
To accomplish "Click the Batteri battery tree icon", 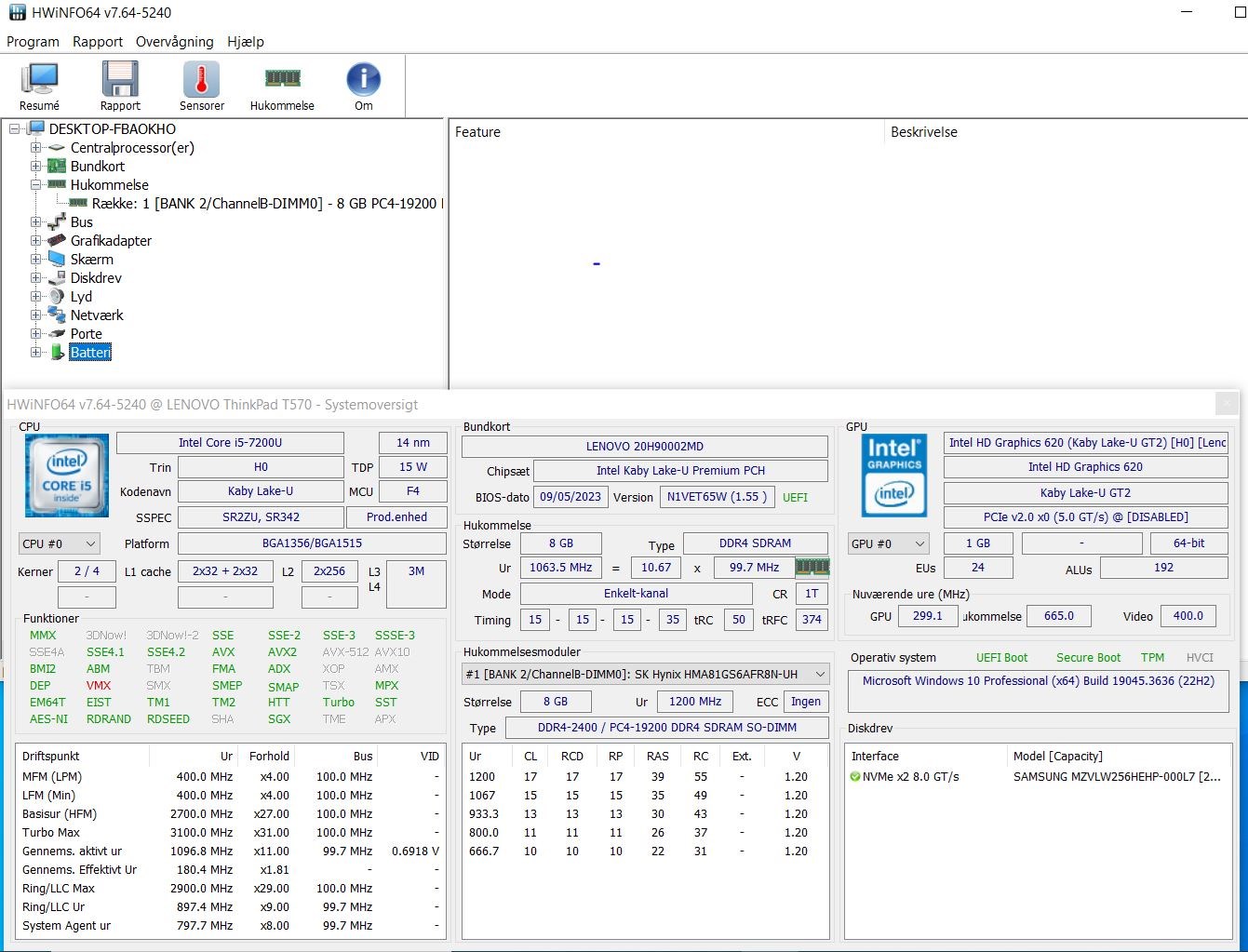I will 56,352.
